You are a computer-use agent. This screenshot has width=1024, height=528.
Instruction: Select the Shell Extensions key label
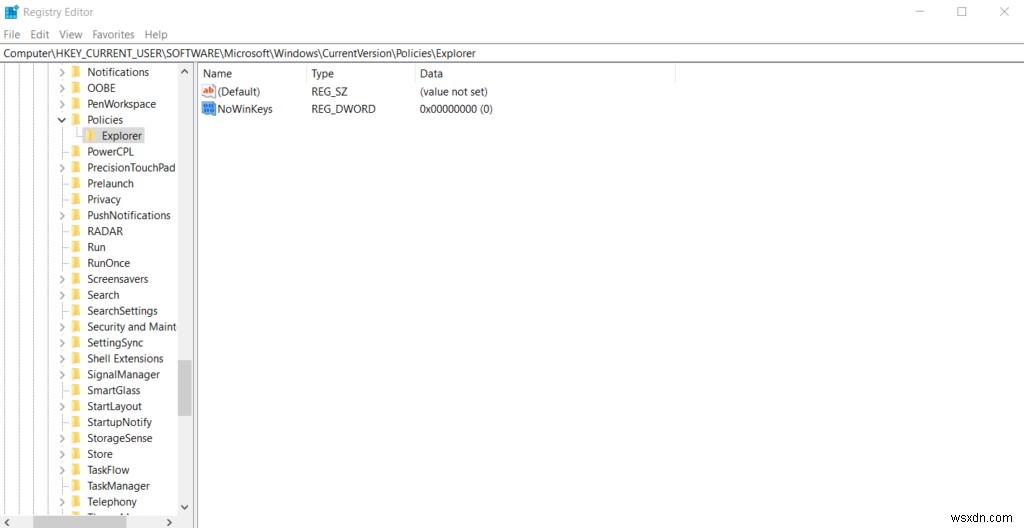click(125, 358)
